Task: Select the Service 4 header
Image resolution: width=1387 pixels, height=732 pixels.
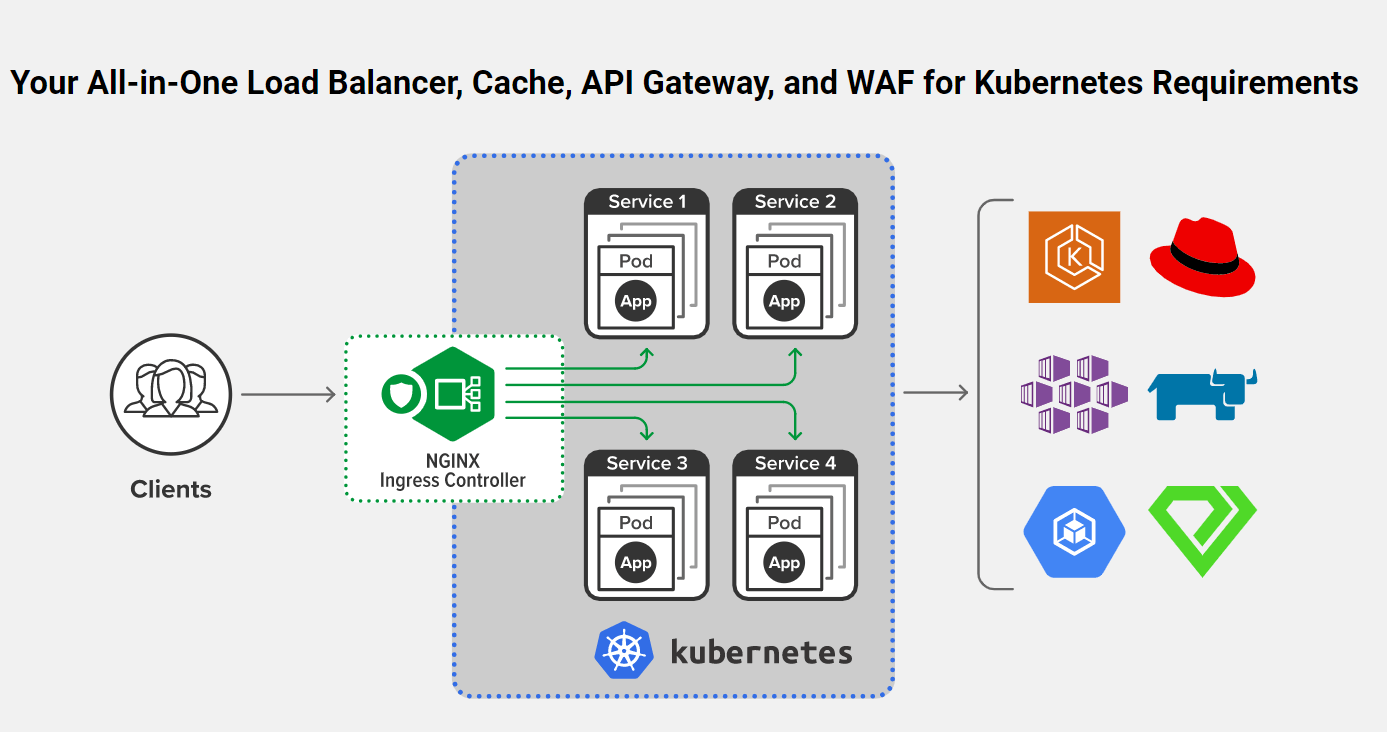Action: coord(795,463)
